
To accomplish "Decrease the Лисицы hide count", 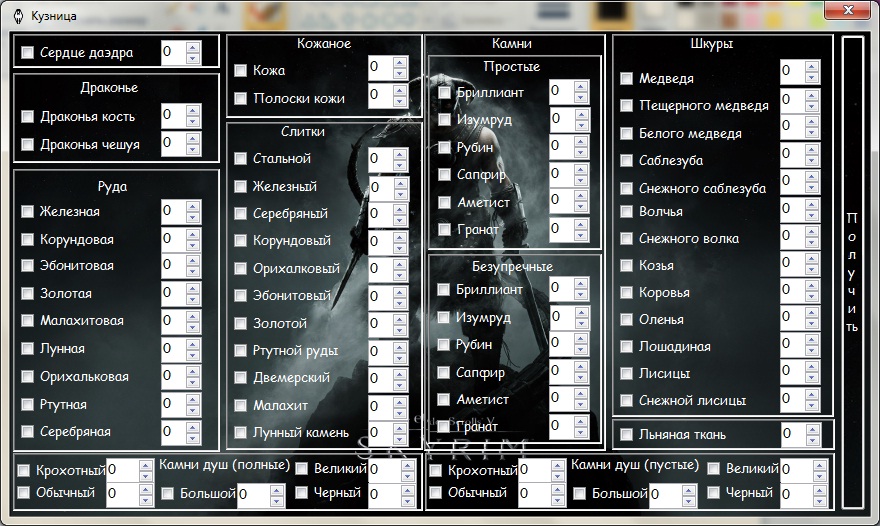I will pos(812,377).
